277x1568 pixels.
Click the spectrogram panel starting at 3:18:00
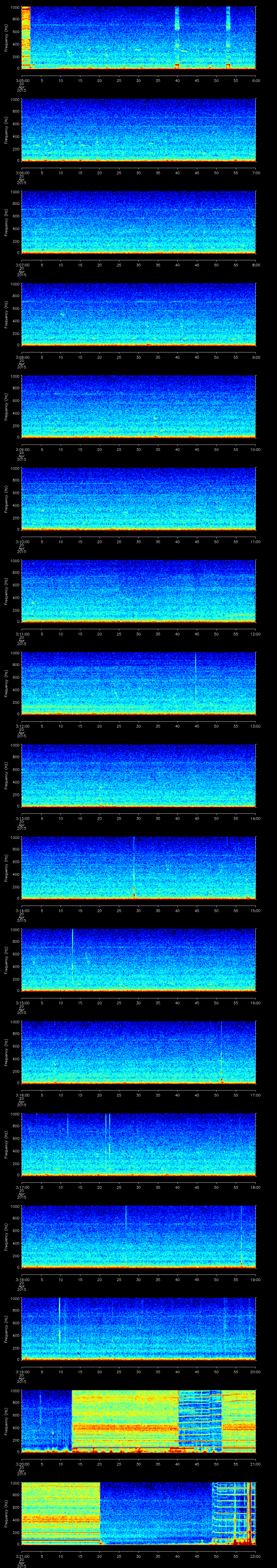(x=138, y=1237)
